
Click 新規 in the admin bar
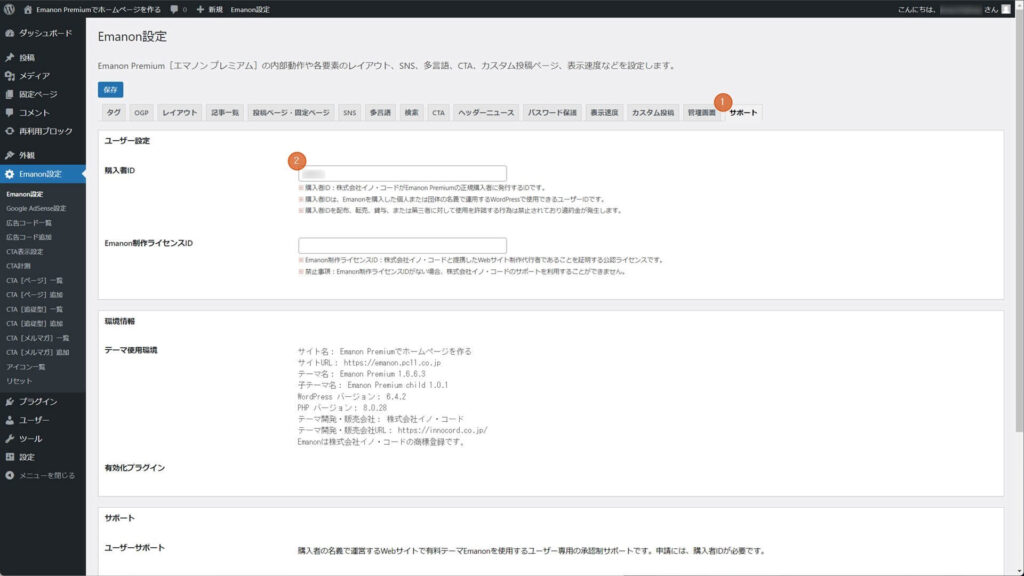(209, 9)
